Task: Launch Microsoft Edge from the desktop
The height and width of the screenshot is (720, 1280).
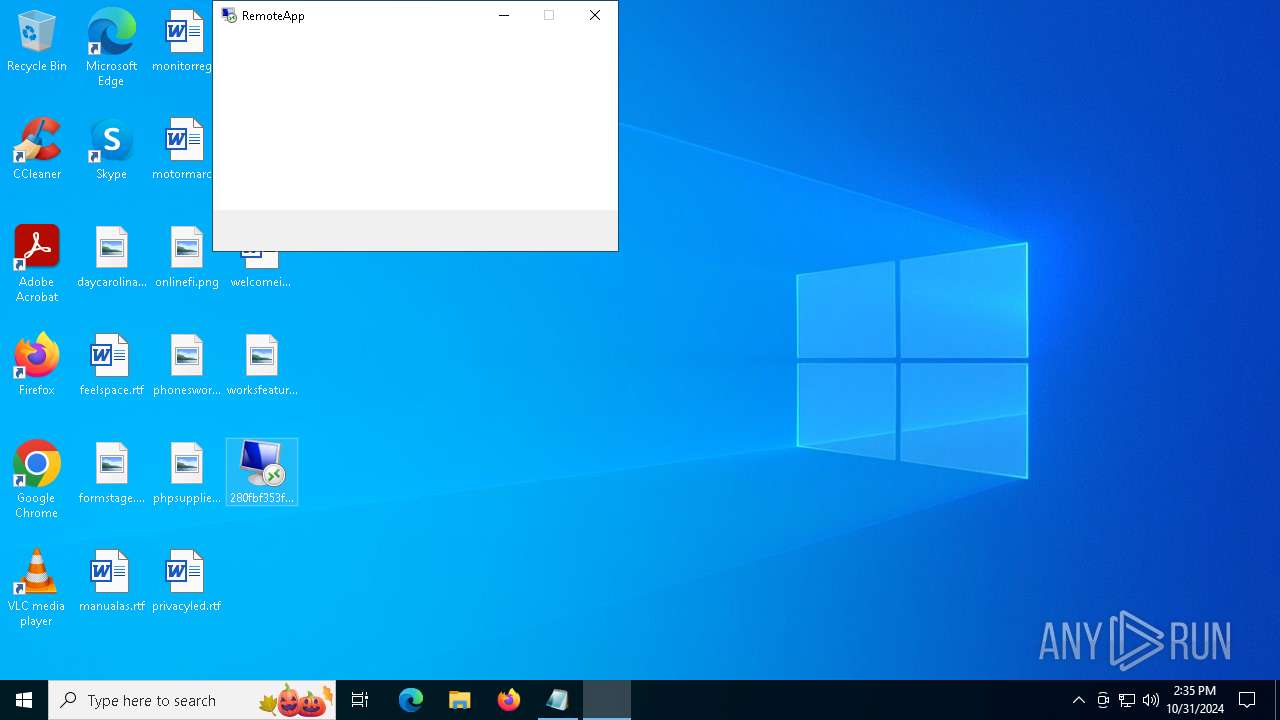Action: [x=111, y=48]
